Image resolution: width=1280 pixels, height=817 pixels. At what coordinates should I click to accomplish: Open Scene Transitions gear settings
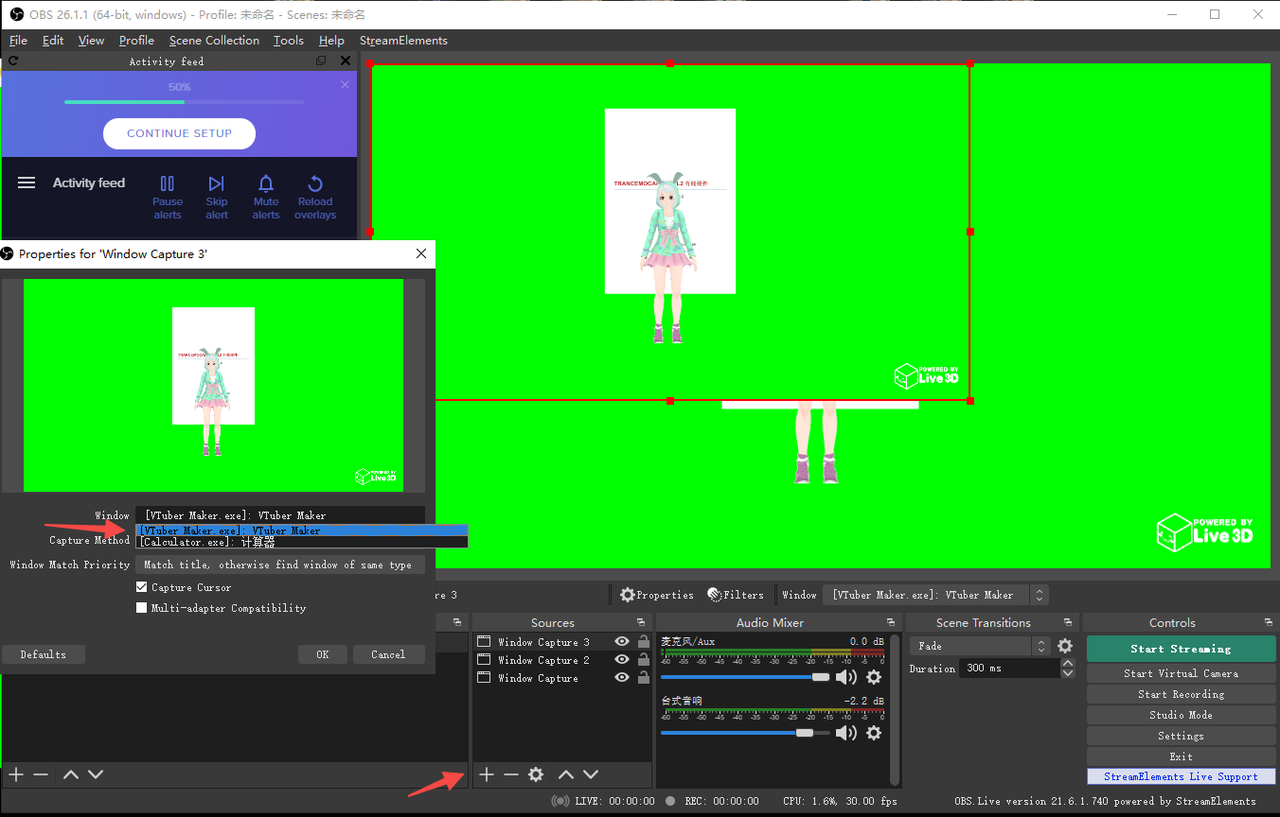pos(1065,647)
